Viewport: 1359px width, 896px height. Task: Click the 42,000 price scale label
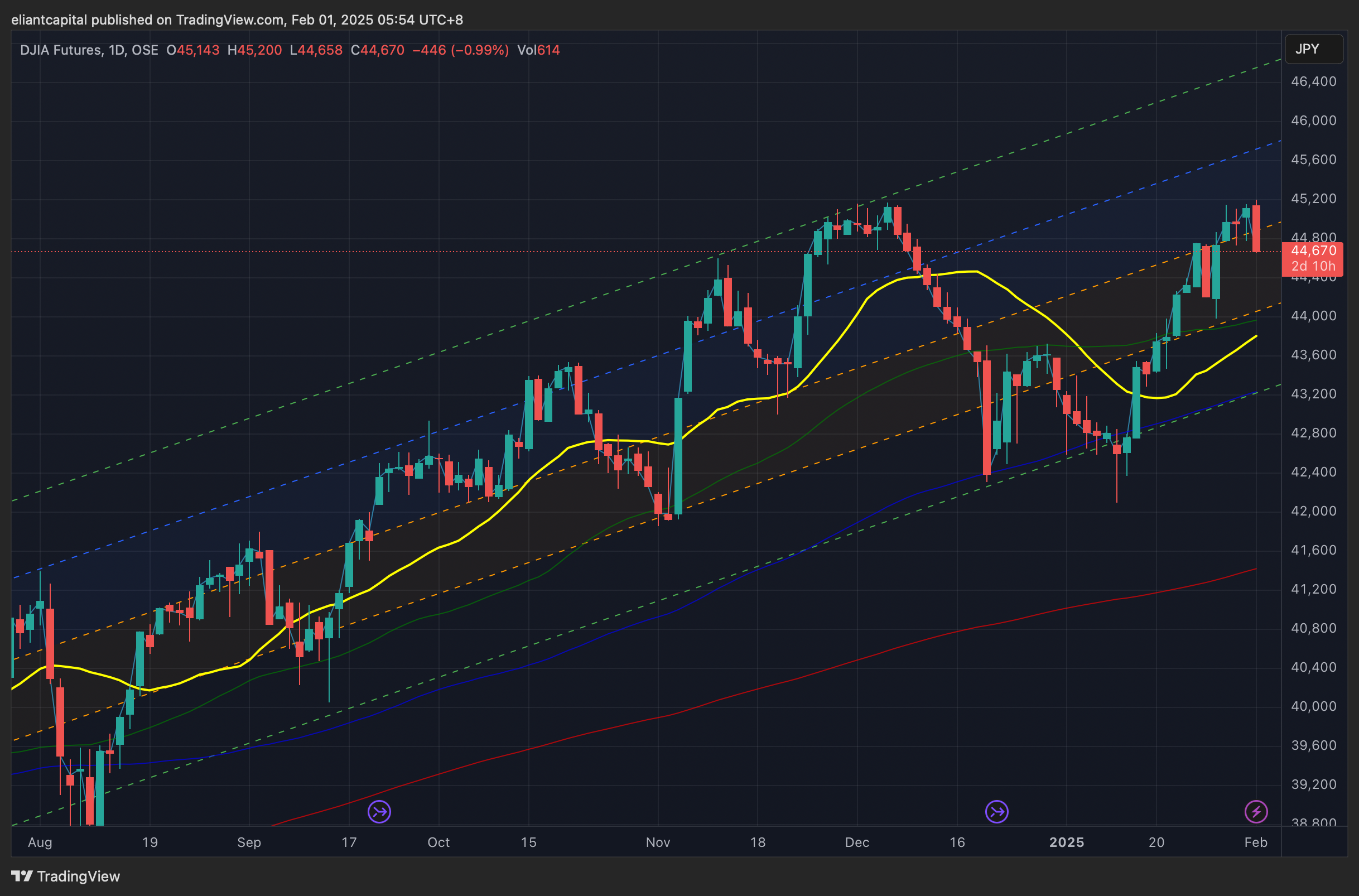1313,511
